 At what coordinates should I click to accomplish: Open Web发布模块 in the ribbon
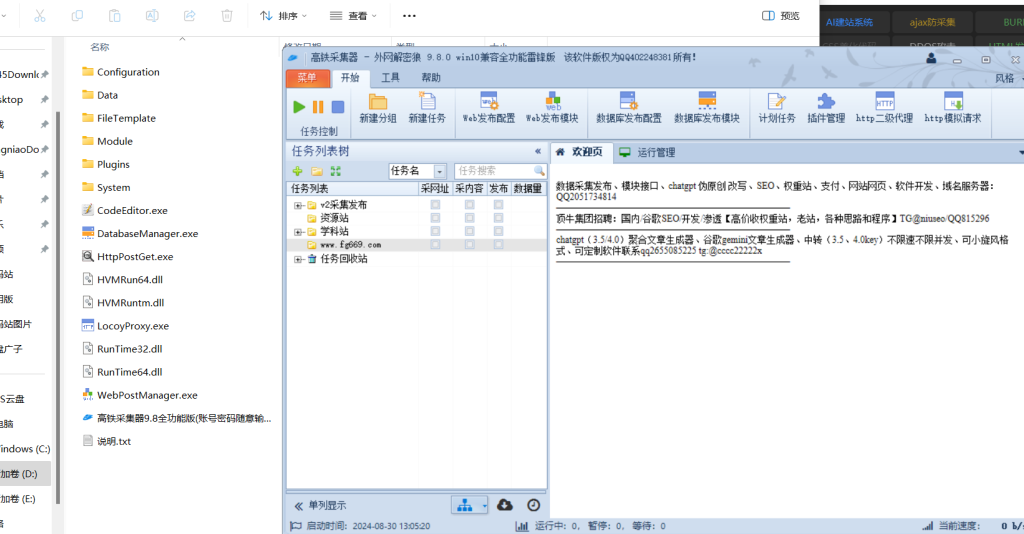coord(552,108)
